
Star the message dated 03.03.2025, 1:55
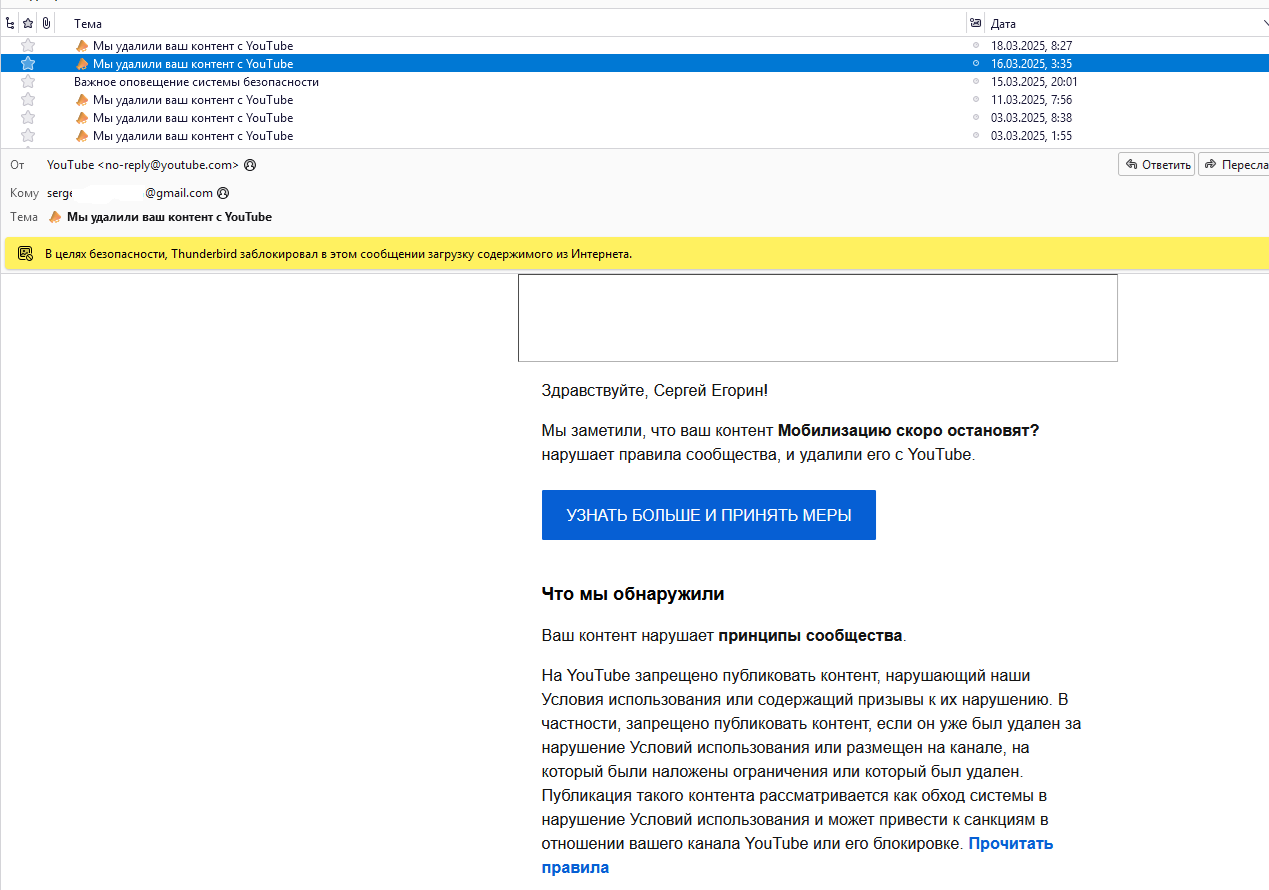click(28, 135)
